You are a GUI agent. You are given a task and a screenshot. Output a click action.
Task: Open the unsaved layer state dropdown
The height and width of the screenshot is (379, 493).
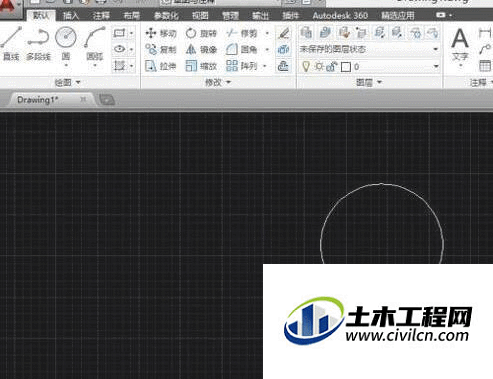tap(369, 49)
